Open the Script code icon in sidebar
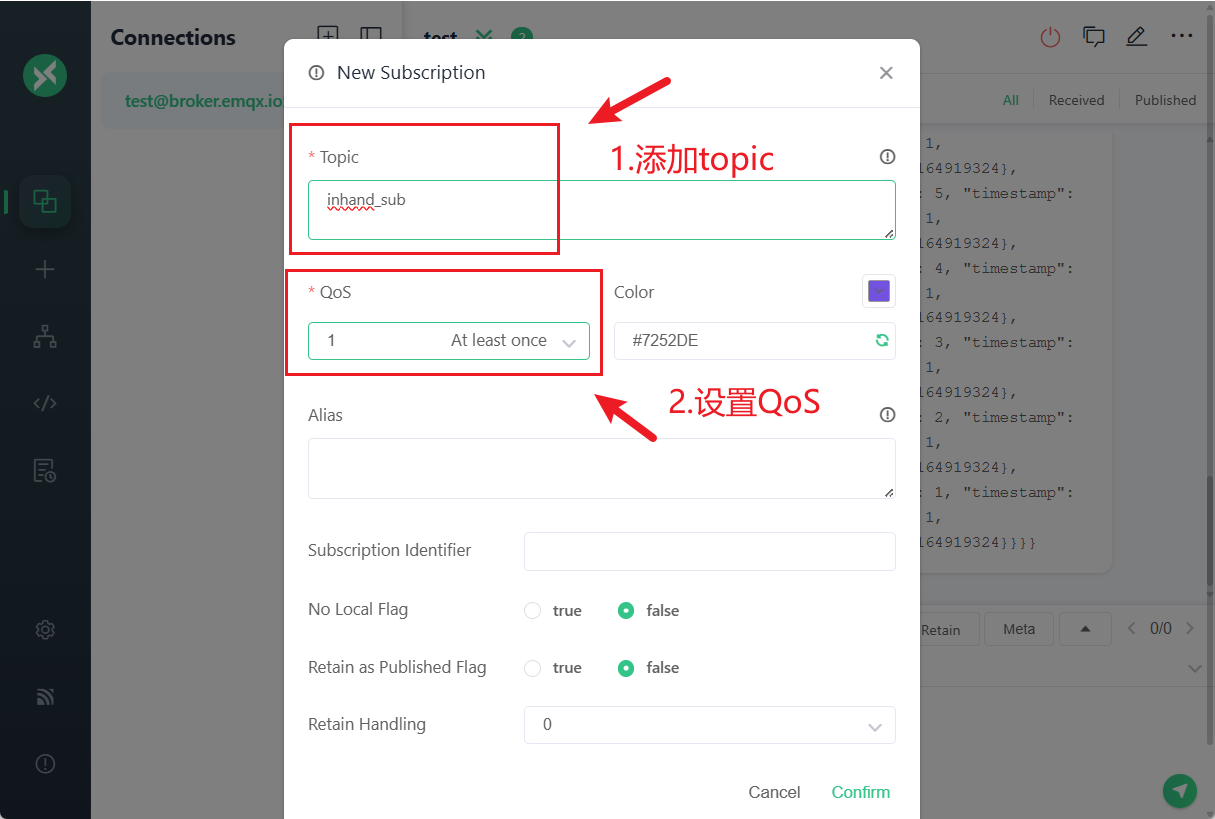1215x819 pixels. click(x=45, y=404)
